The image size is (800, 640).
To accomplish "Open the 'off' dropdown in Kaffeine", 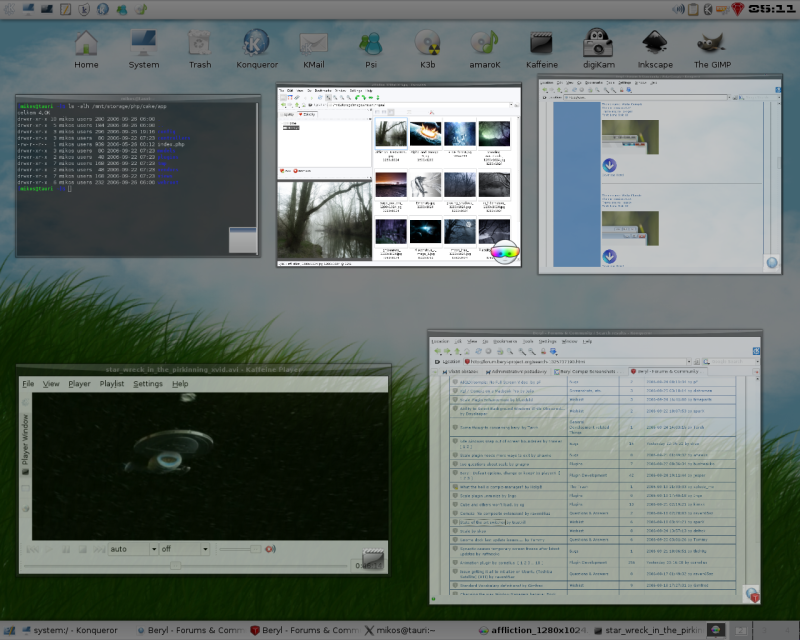I will click(184, 549).
